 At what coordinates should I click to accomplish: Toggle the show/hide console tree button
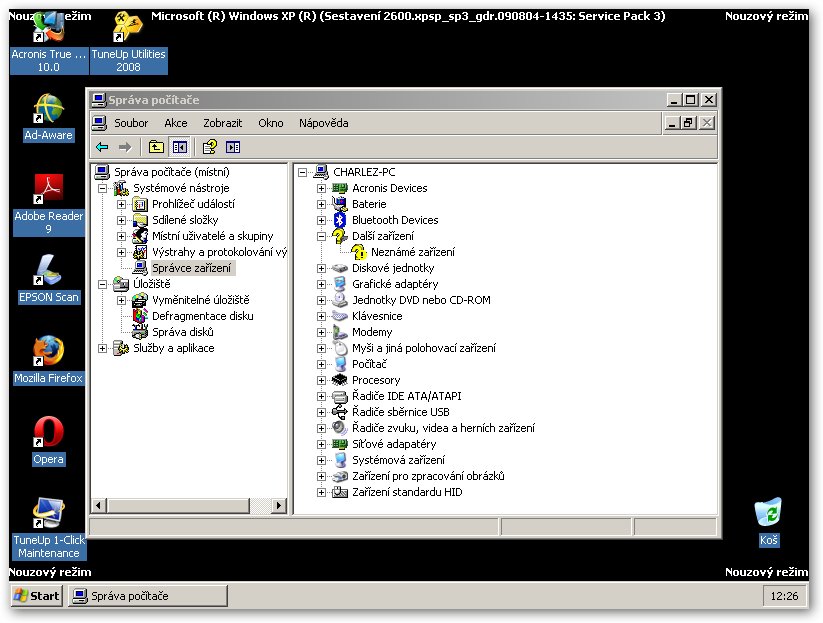(179, 147)
